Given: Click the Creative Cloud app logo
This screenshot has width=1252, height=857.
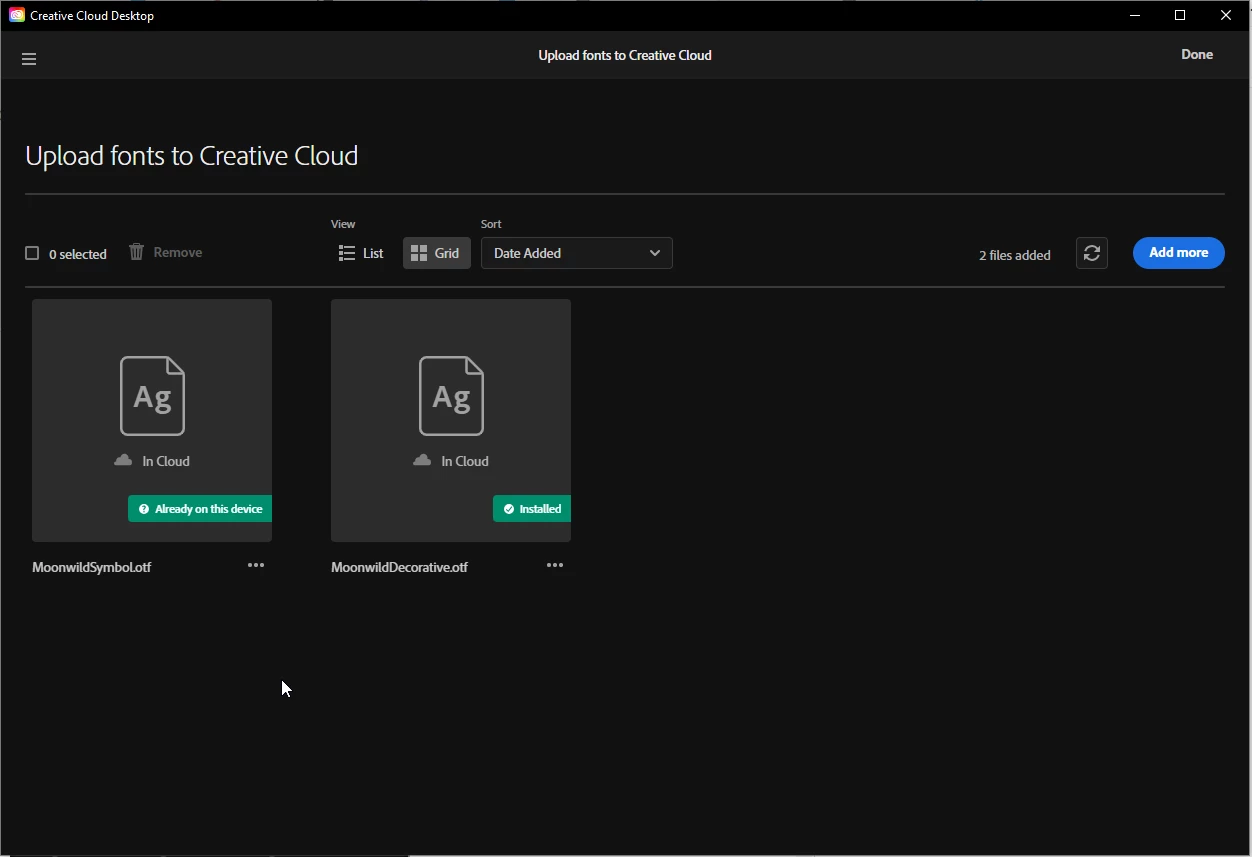Looking at the screenshot, I should [x=17, y=15].
